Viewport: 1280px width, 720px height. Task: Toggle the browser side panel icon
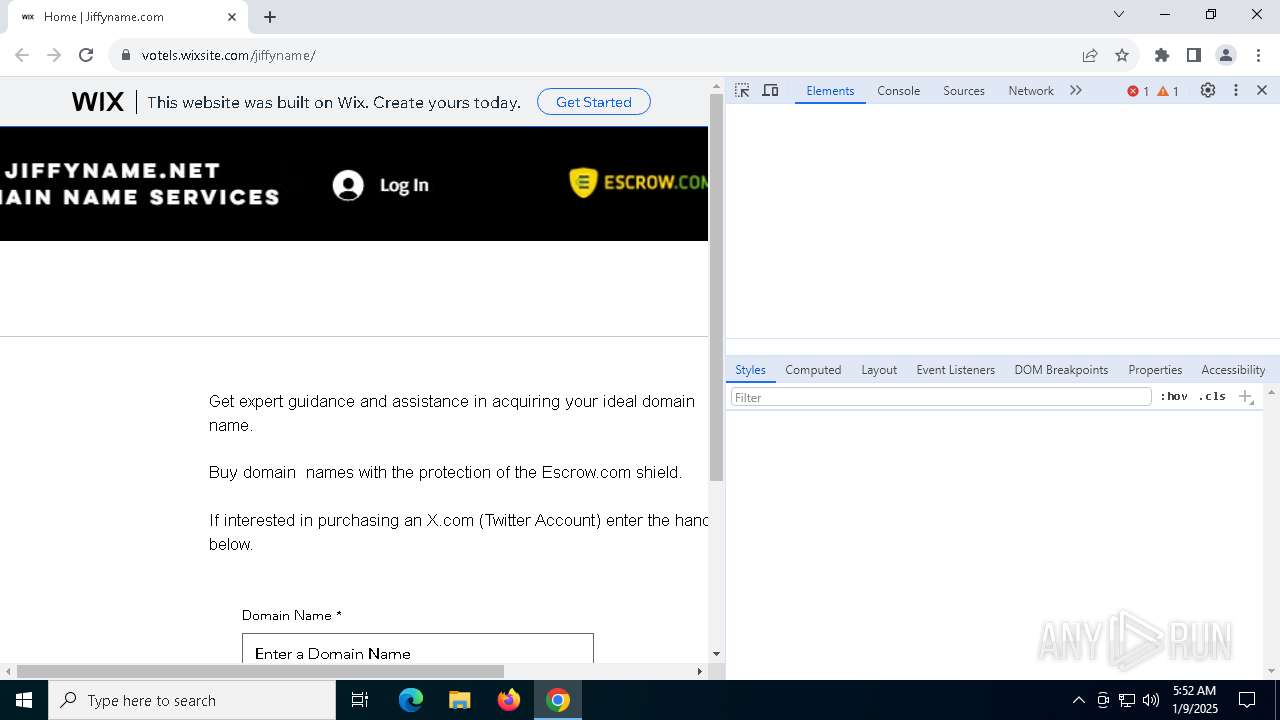click(1194, 55)
